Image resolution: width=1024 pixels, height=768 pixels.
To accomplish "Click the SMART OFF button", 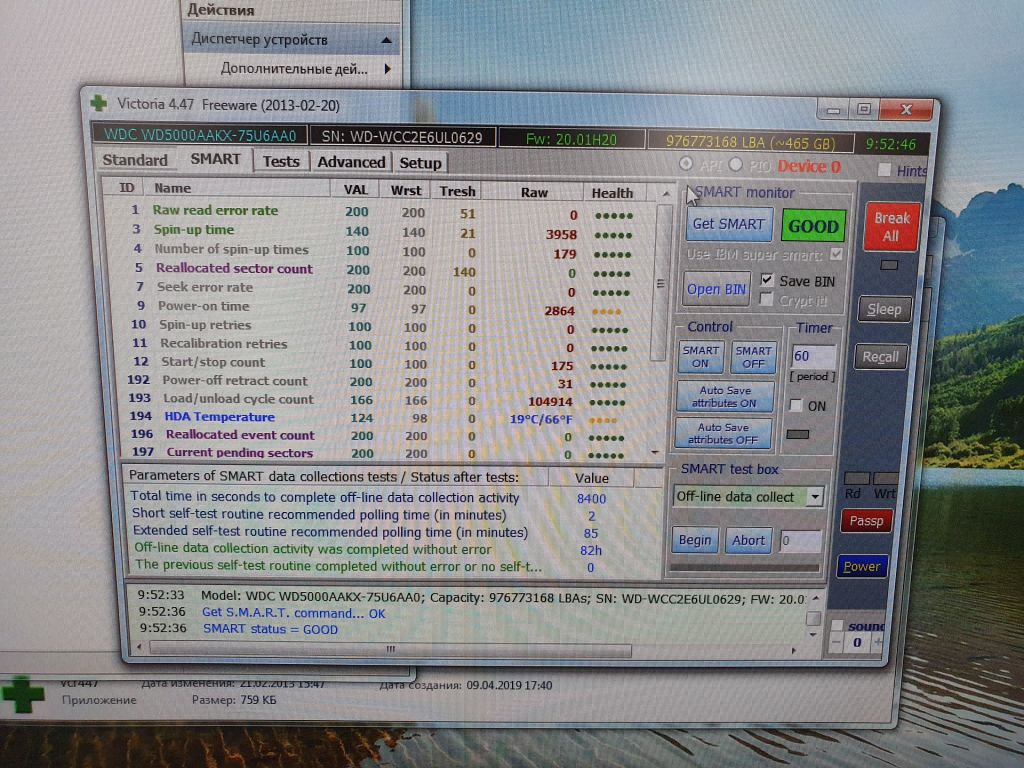I will (x=753, y=357).
